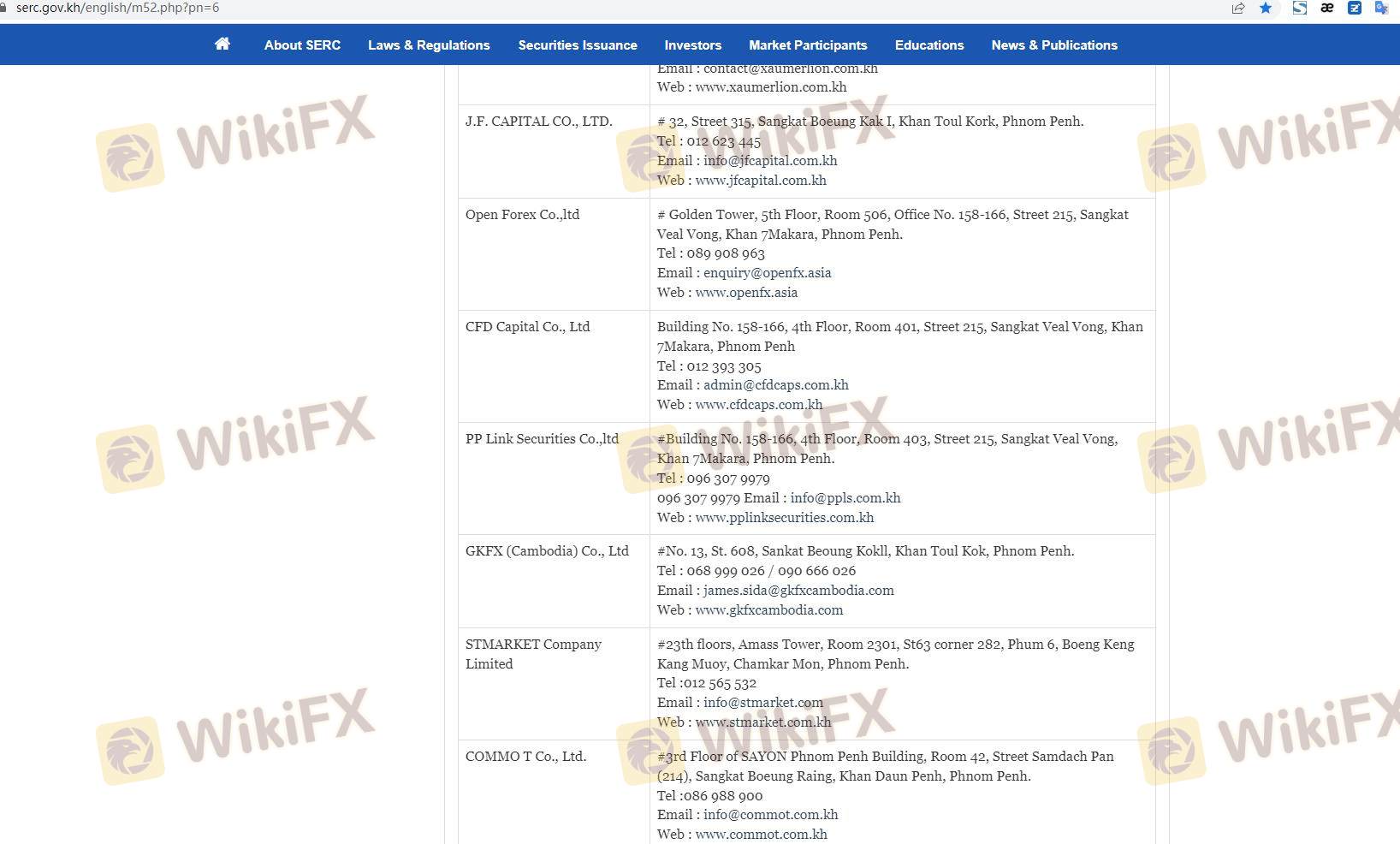Select company name GKFX (Cambodia) Co., Ltd

point(547,551)
